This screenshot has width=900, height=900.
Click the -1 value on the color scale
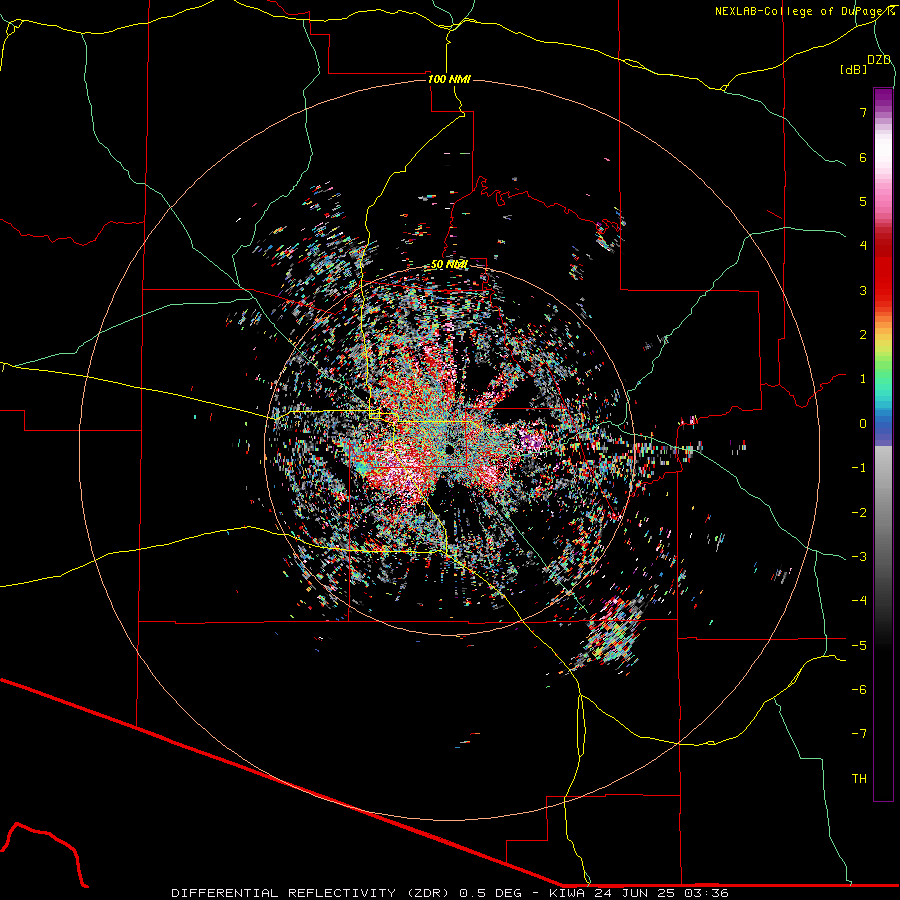coord(859,468)
